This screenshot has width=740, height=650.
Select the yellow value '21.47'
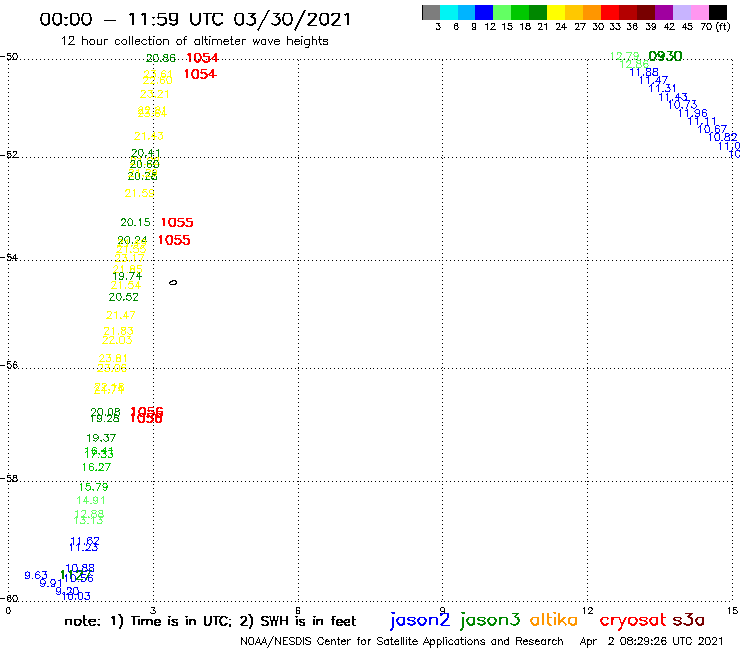point(120,315)
